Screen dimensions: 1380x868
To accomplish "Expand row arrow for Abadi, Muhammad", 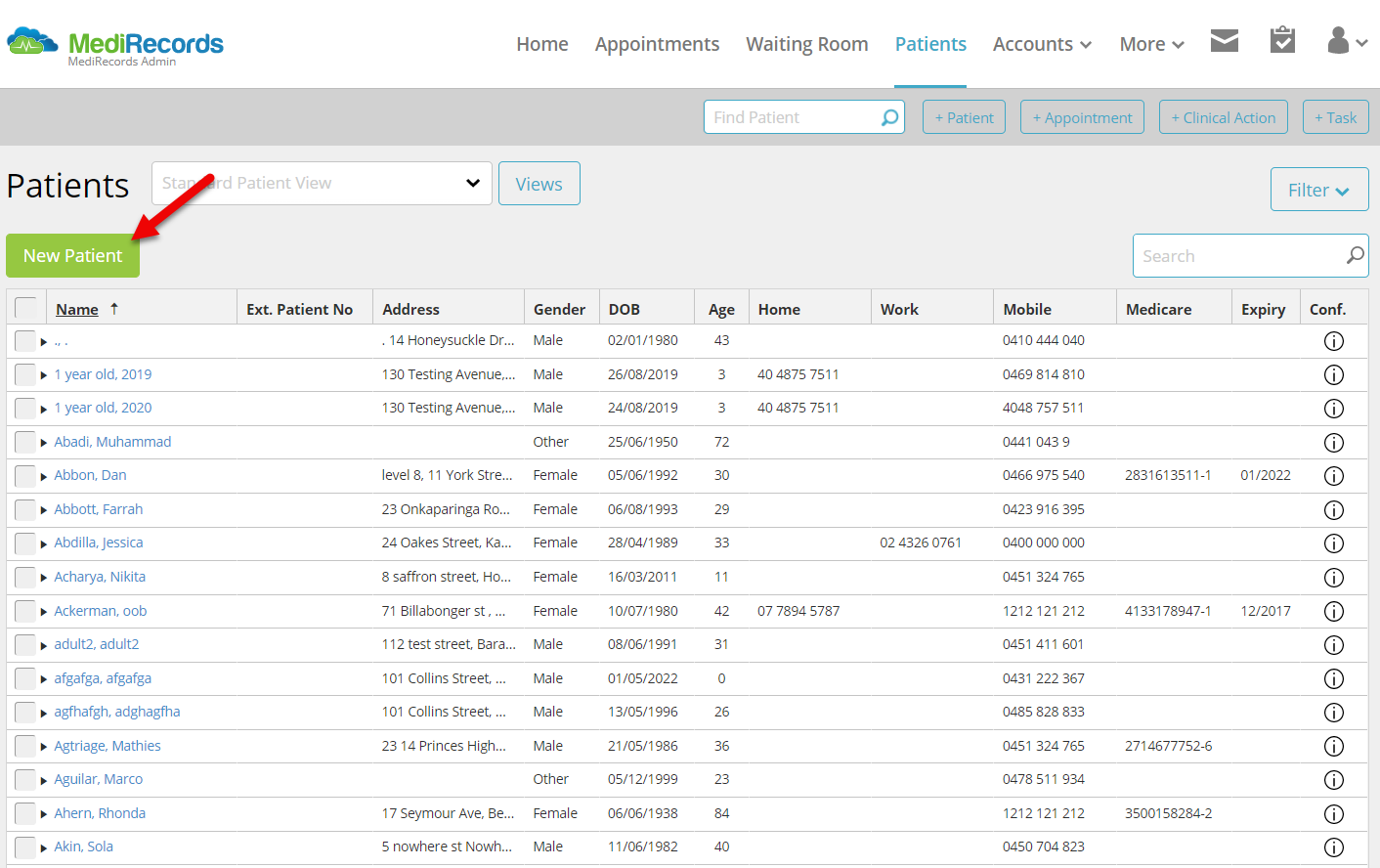I will click(x=44, y=443).
